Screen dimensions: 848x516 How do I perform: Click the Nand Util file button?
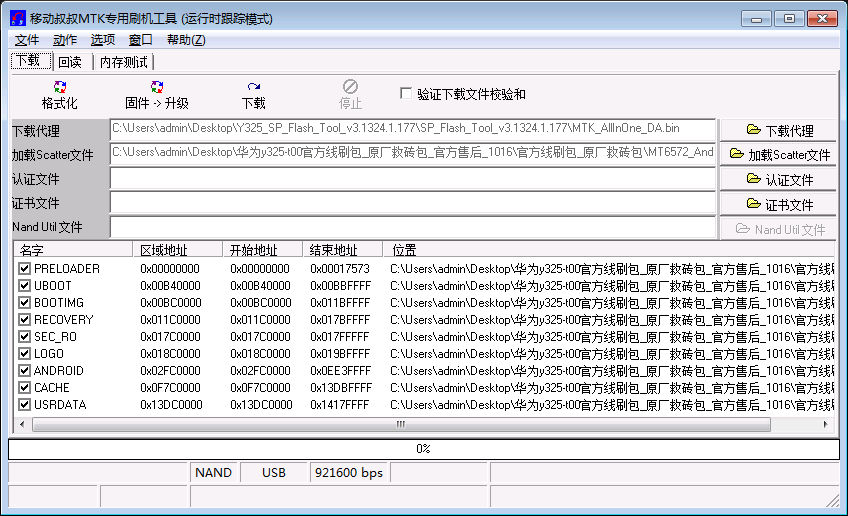click(779, 229)
